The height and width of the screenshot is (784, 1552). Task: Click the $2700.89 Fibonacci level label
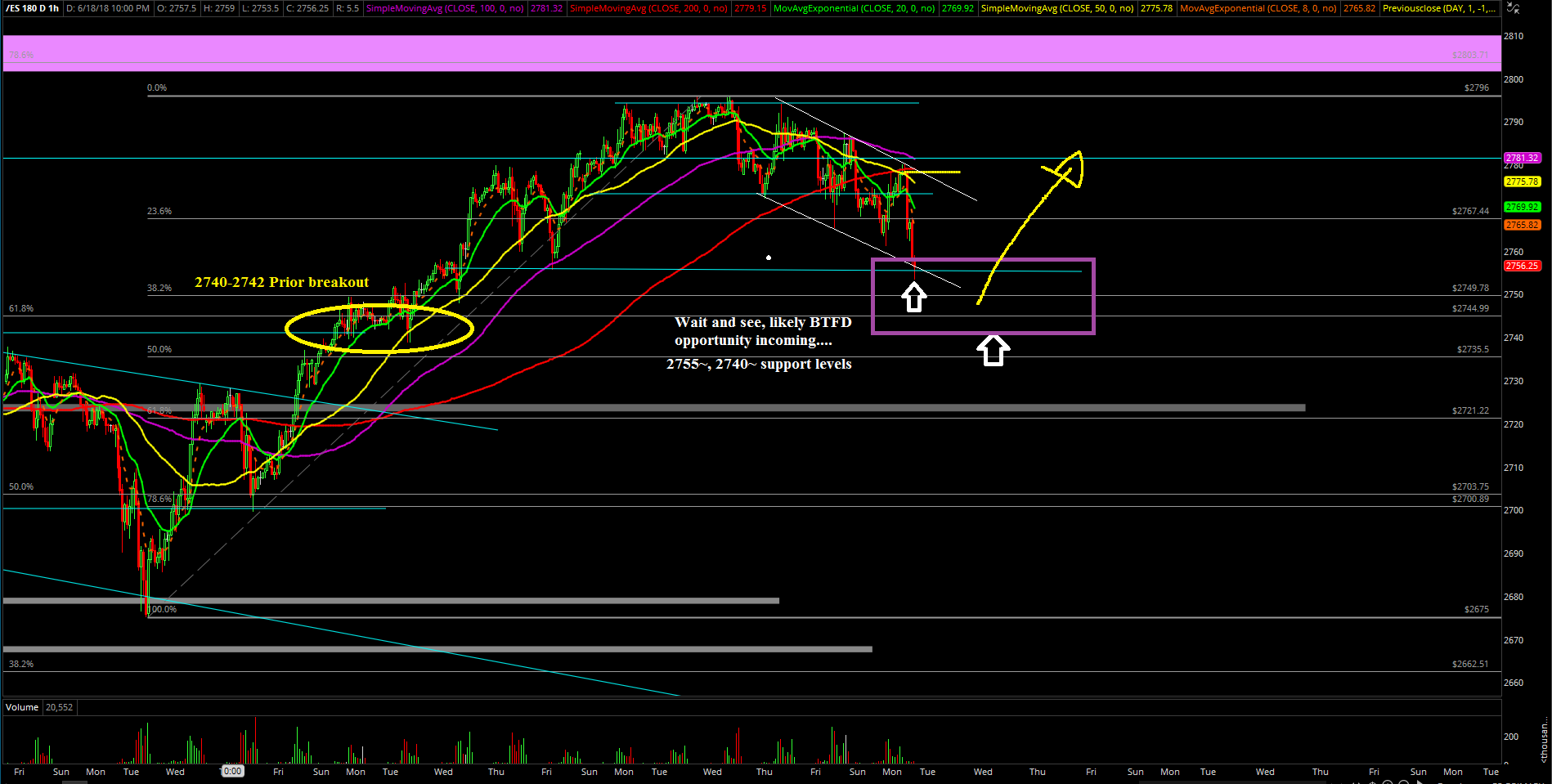(x=1470, y=499)
